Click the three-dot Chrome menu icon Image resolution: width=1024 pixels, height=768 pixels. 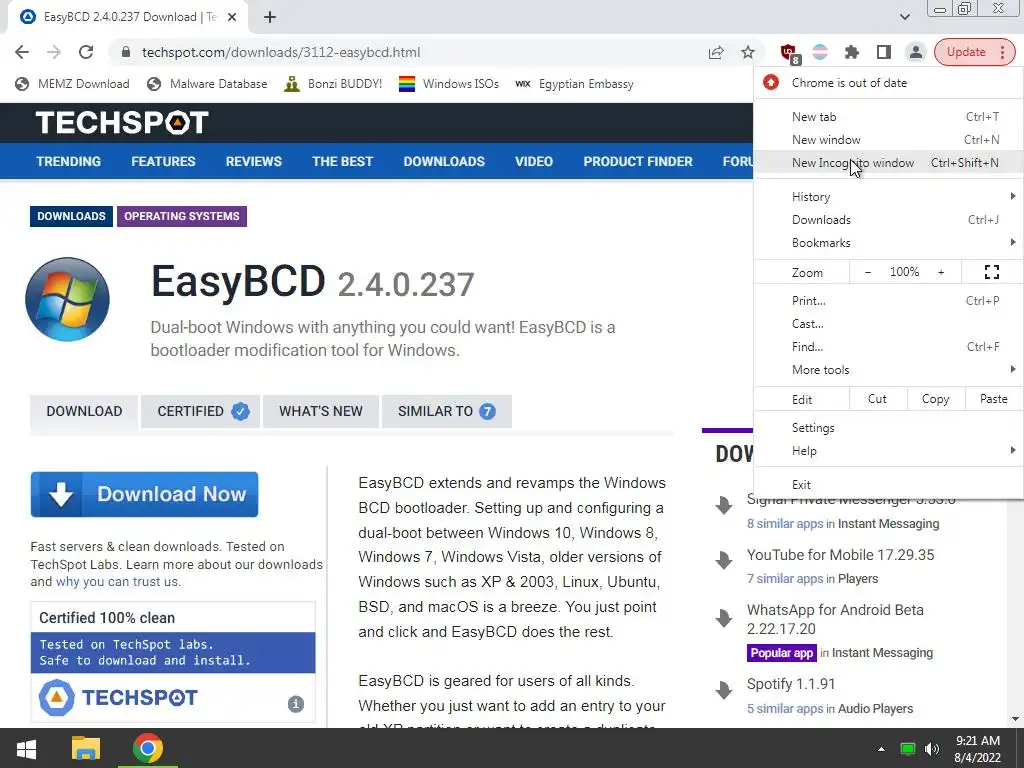1002,52
